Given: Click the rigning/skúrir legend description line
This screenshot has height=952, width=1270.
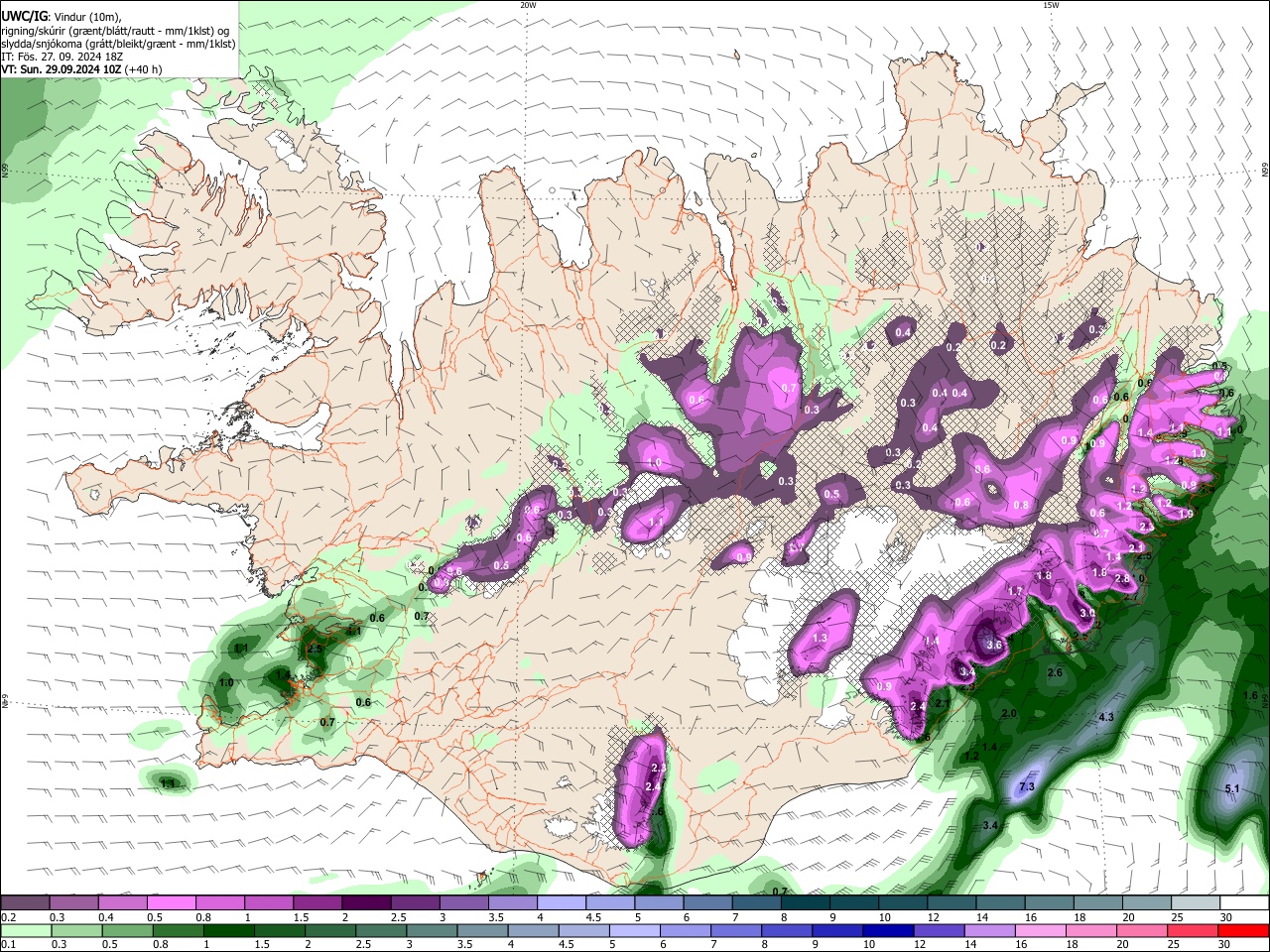Looking at the screenshot, I should 115,31.
